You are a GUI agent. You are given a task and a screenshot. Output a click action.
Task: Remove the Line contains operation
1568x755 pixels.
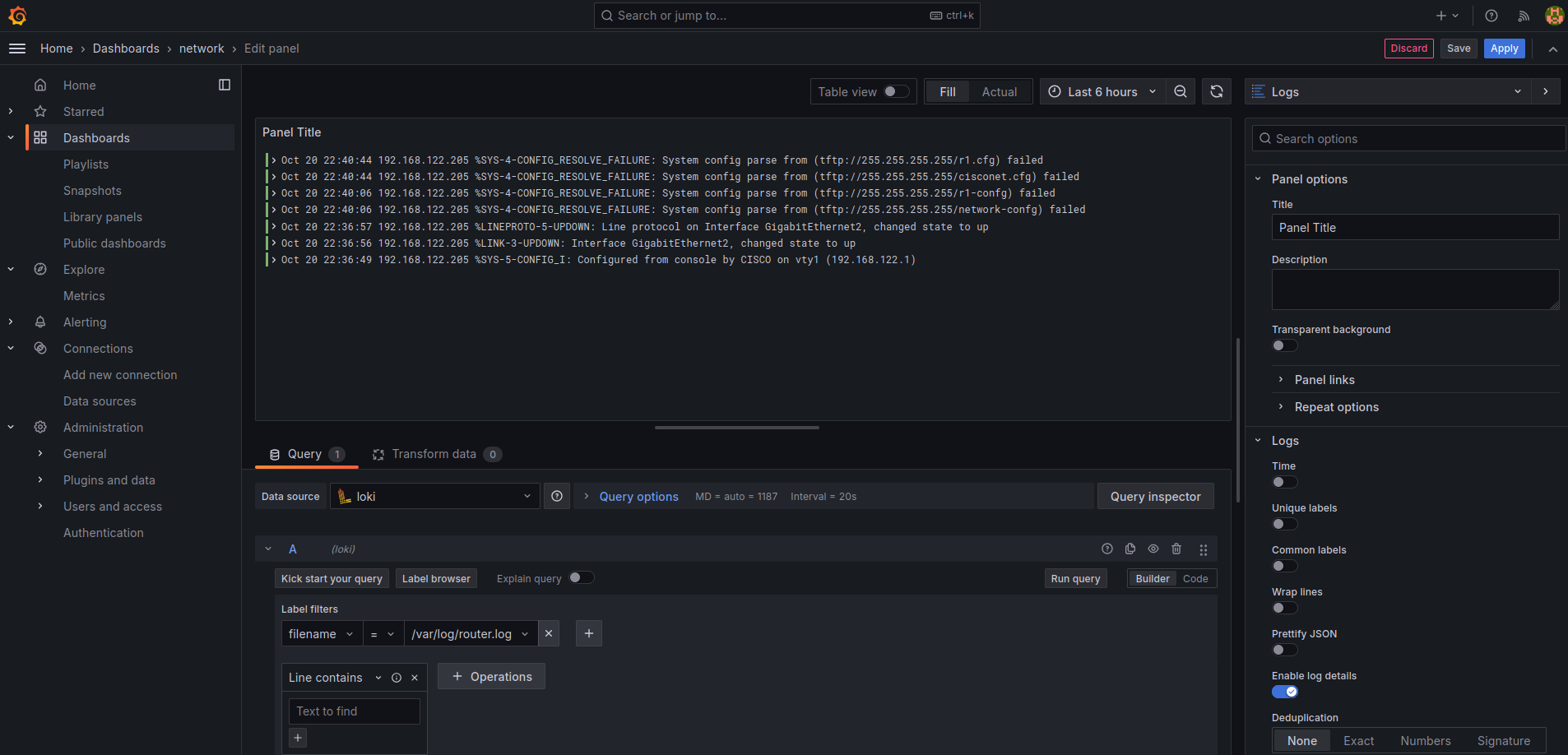tap(415, 678)
